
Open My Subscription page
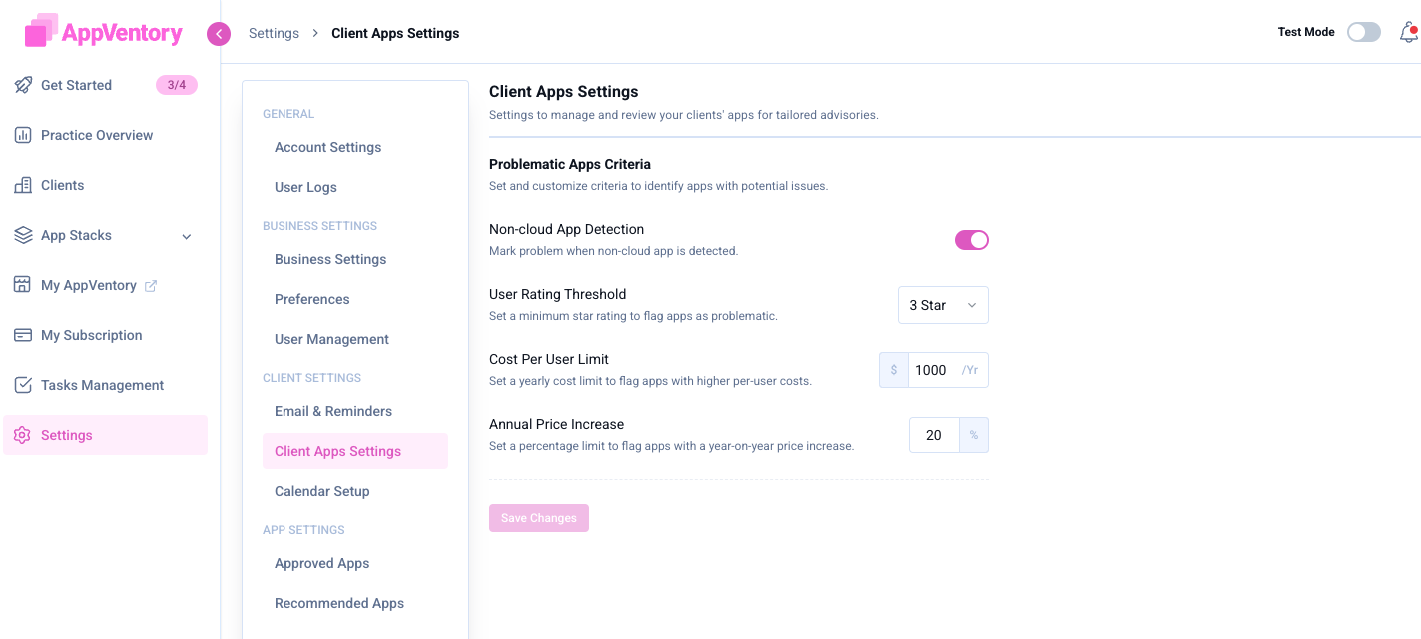(91, 335)
